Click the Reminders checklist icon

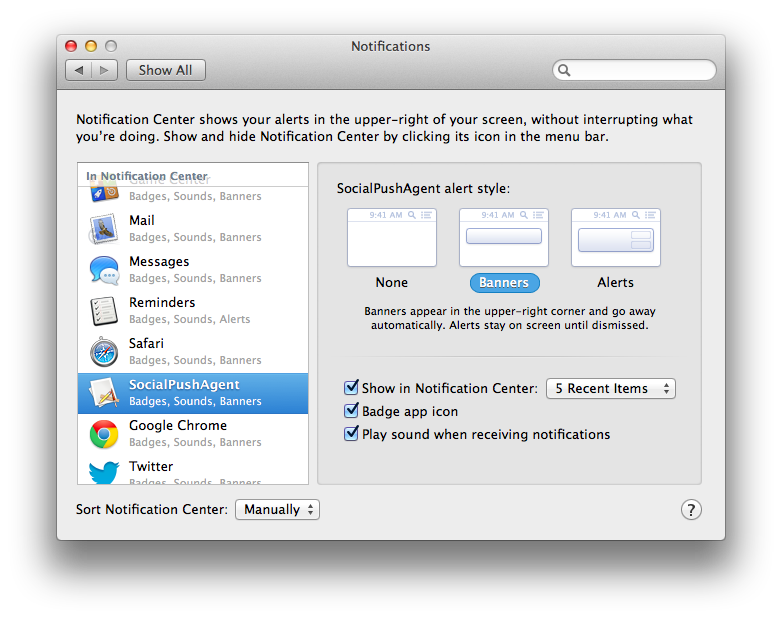pos(104,311)
